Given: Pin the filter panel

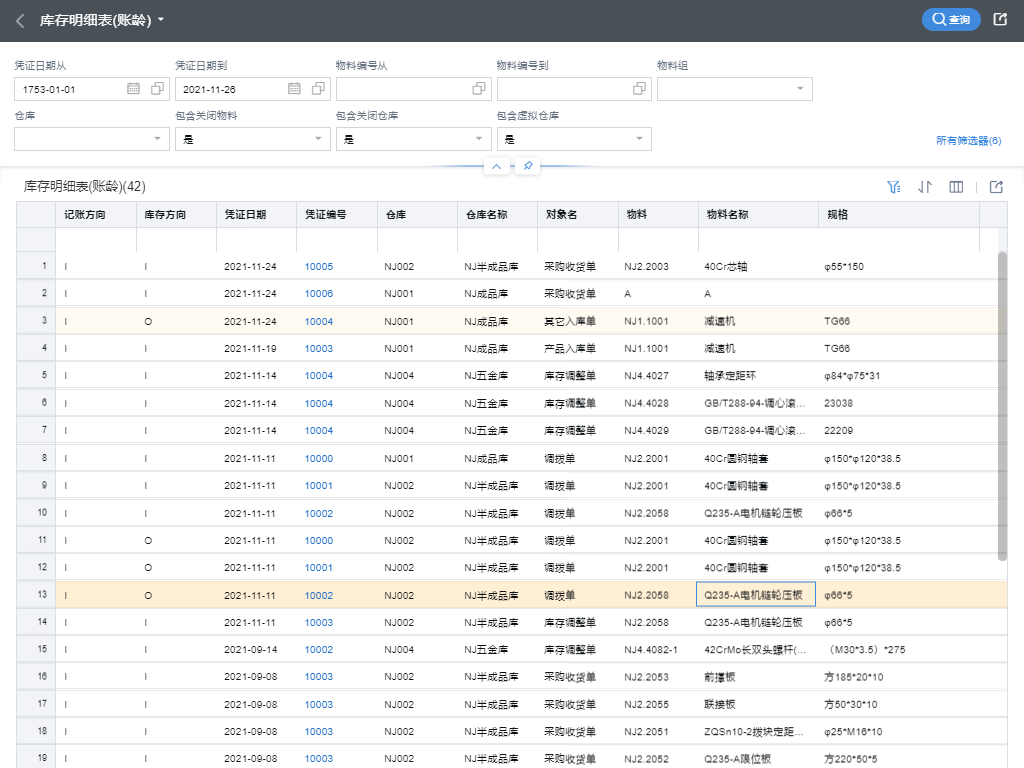Looking at the screenshot, I should (x=528, y=166).
